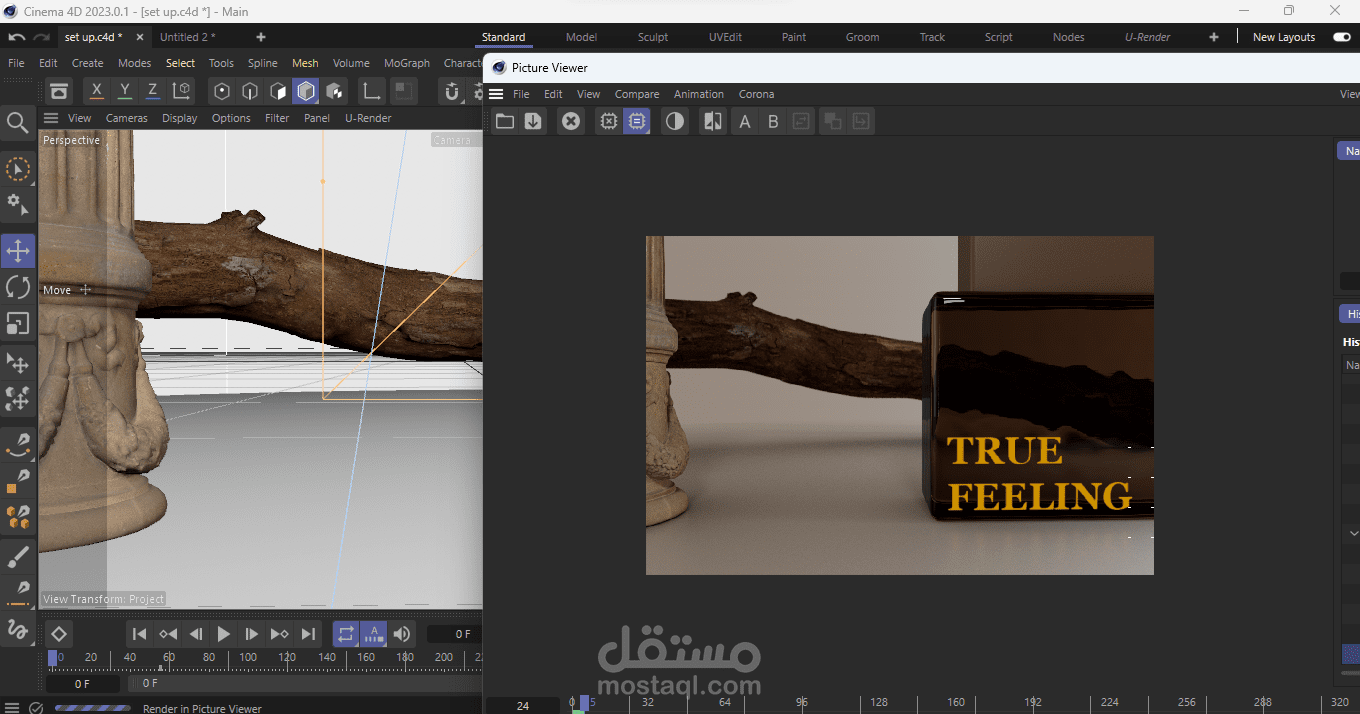The image size is (1360, 714).
Task: Open Picture Viewer hamburger menu
Action: click(x=496, y=94)
